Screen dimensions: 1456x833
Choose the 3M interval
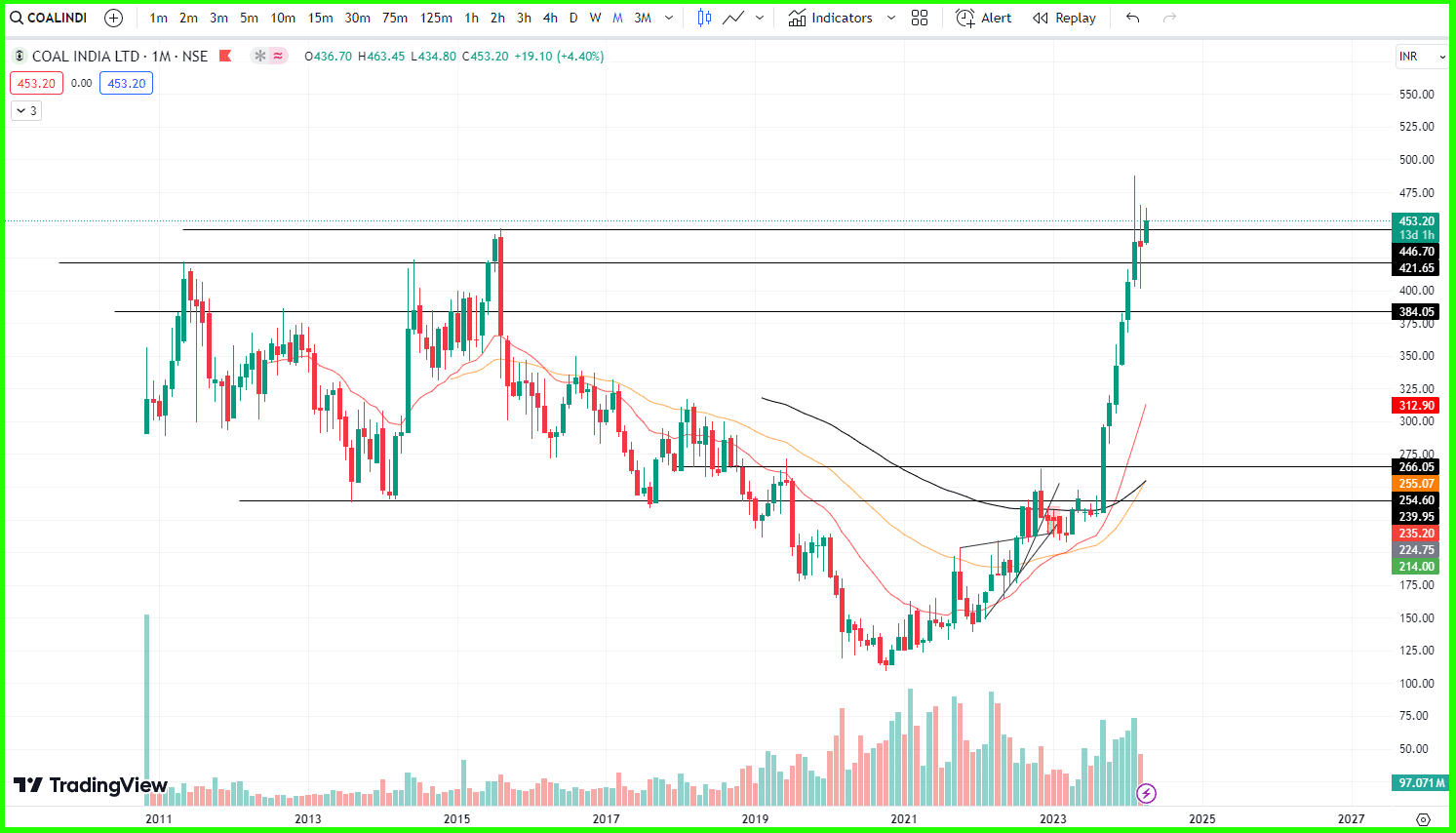pos(643,18)
